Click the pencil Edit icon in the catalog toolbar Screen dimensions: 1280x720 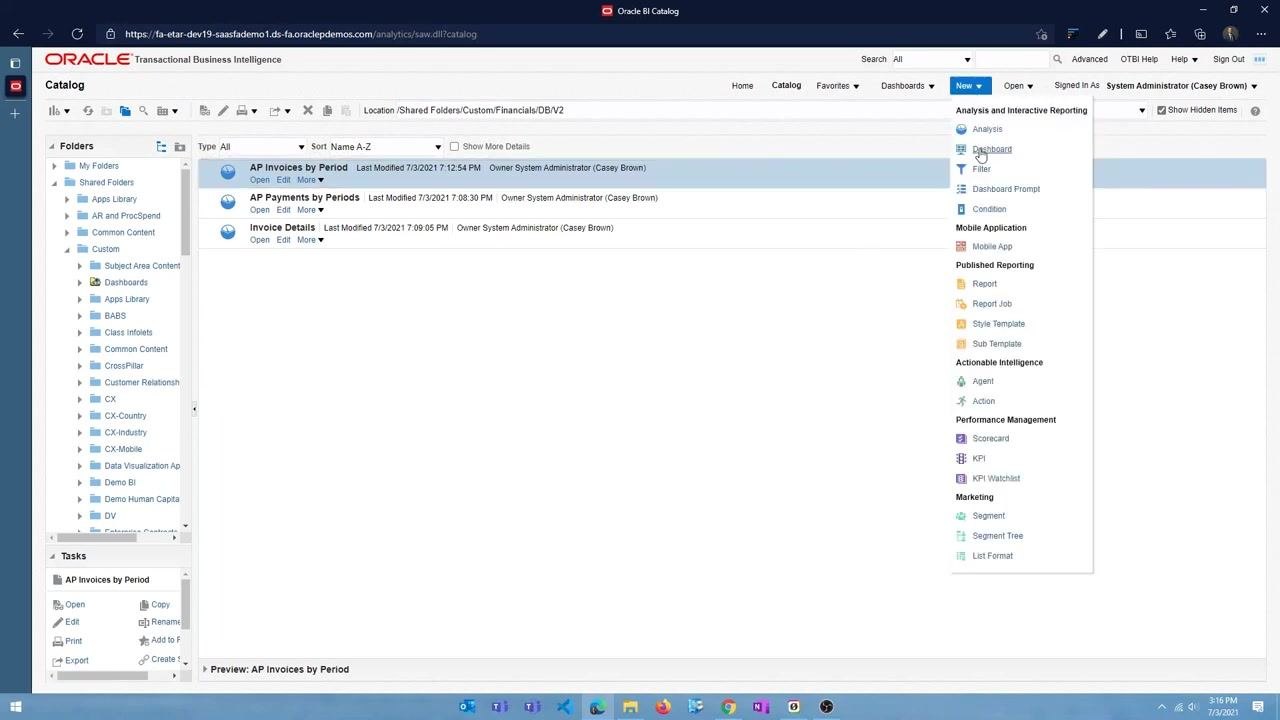pyautogui.click(x=223, y=111)
